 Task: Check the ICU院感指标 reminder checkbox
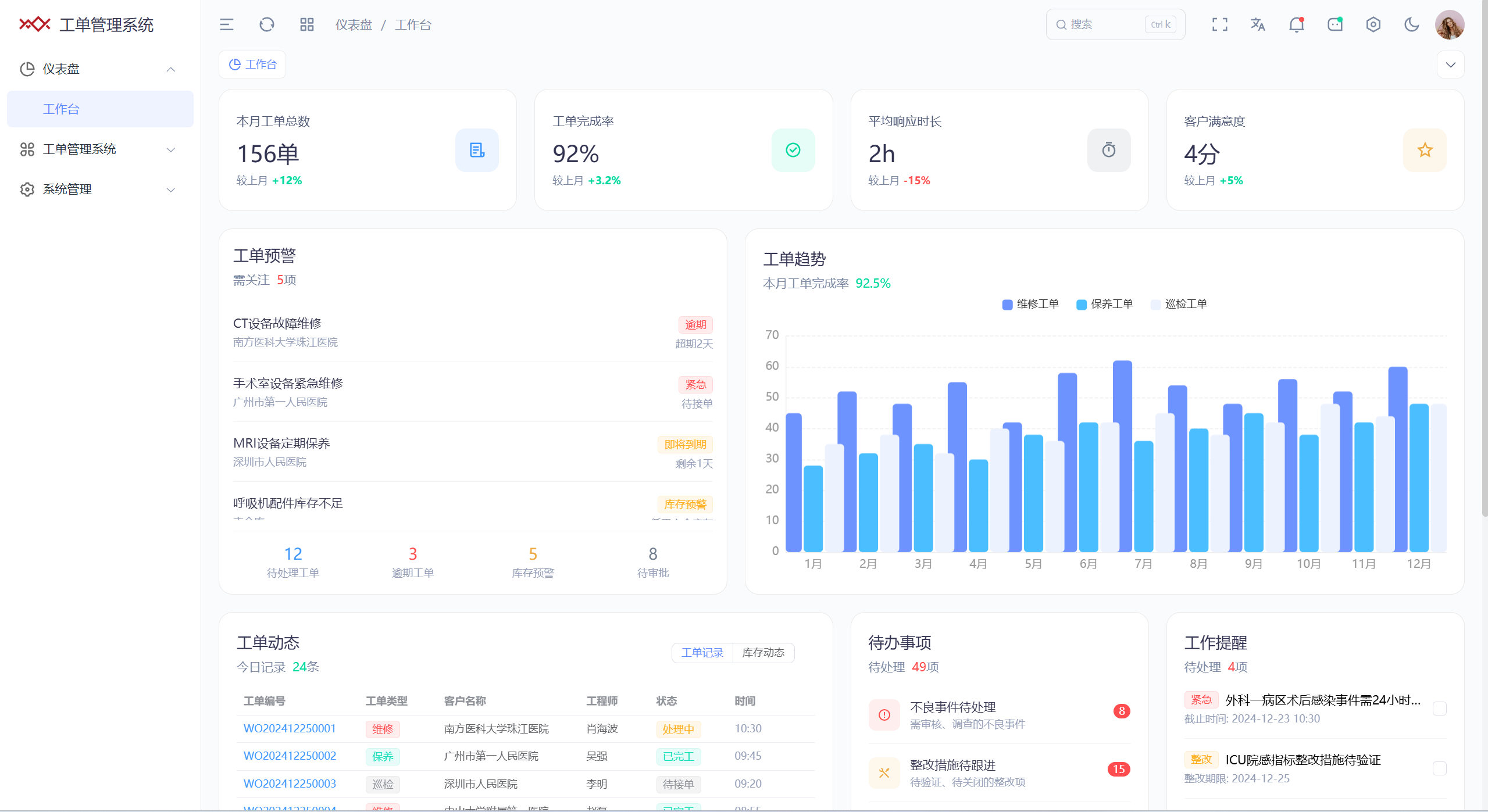coord(1439,768)
